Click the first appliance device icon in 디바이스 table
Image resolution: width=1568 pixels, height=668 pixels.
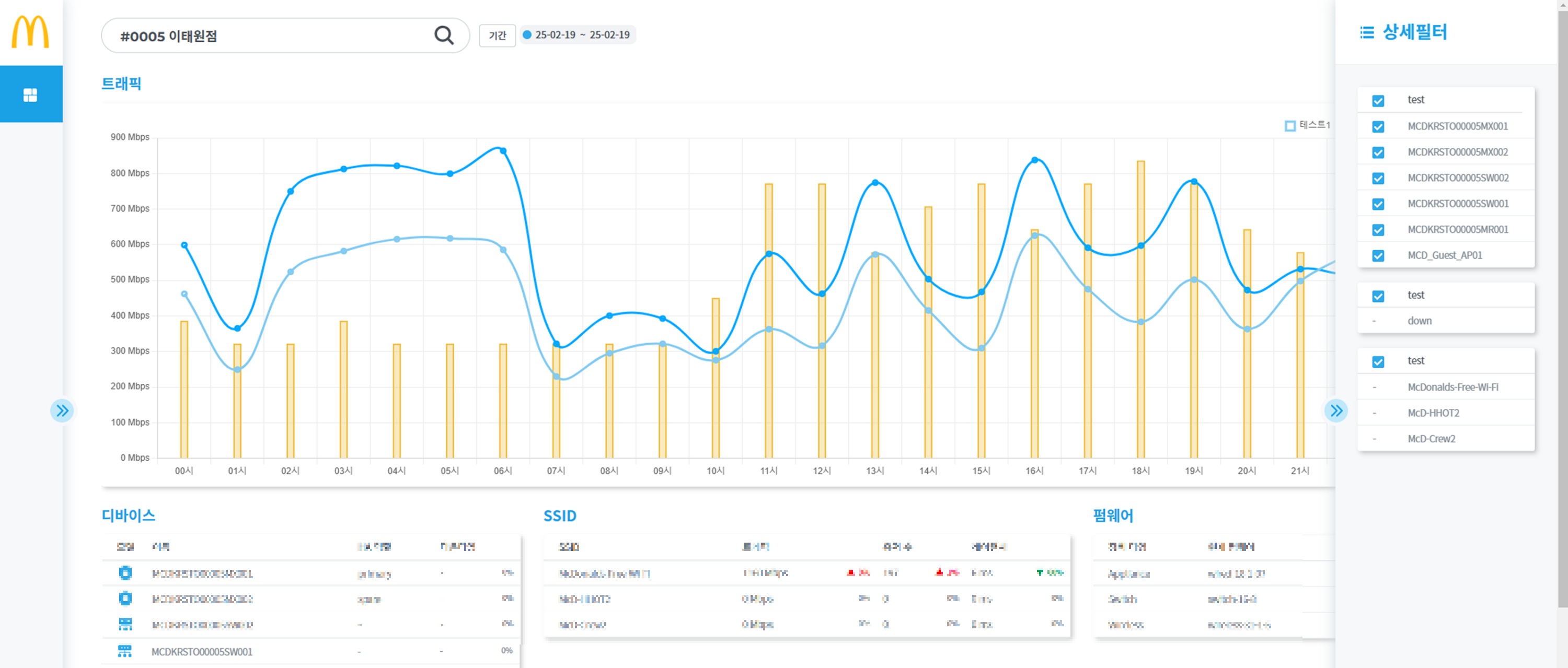[125, 573]
